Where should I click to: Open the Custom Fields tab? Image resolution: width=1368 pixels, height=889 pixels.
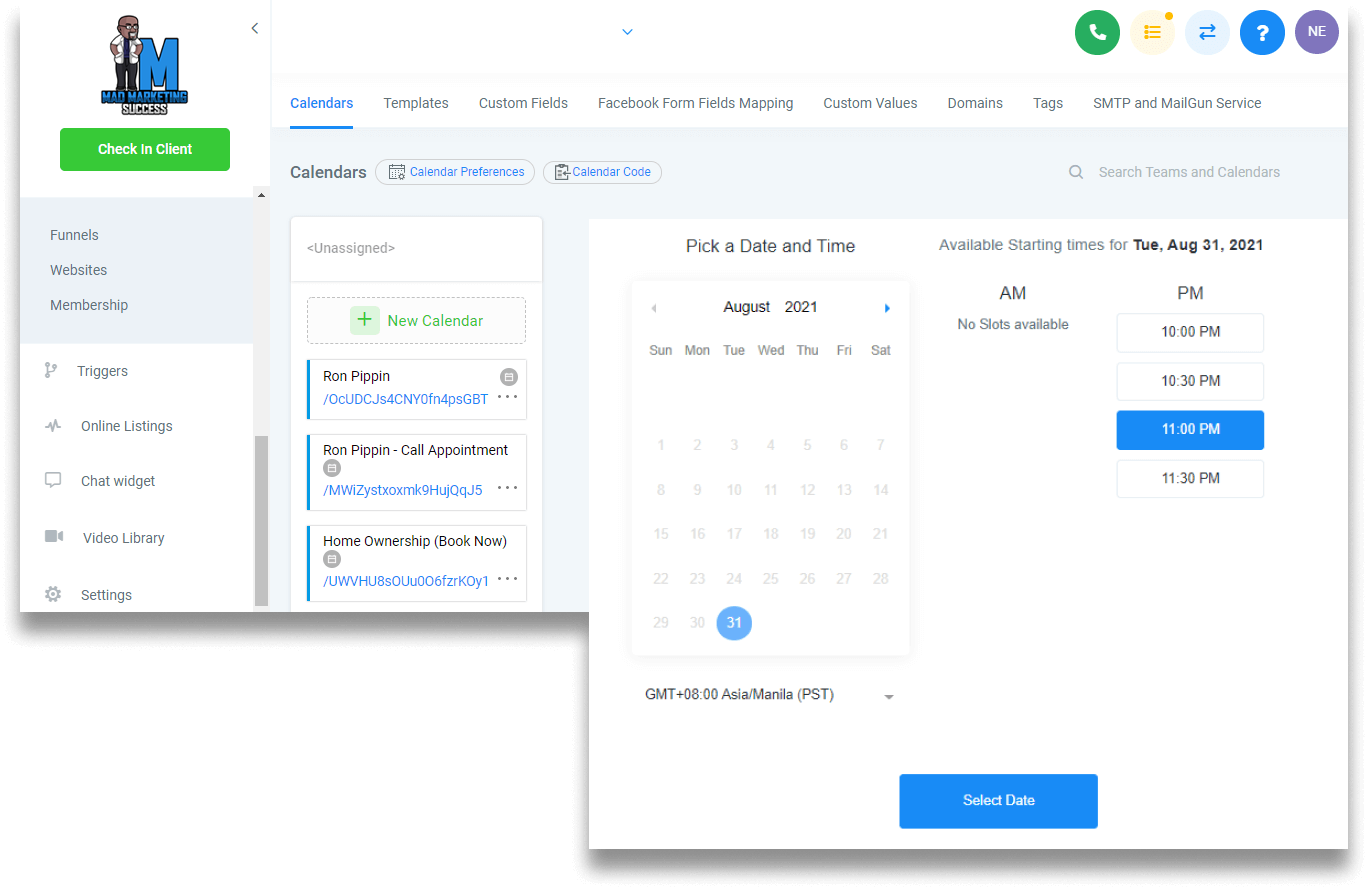[x=523, y=103]
